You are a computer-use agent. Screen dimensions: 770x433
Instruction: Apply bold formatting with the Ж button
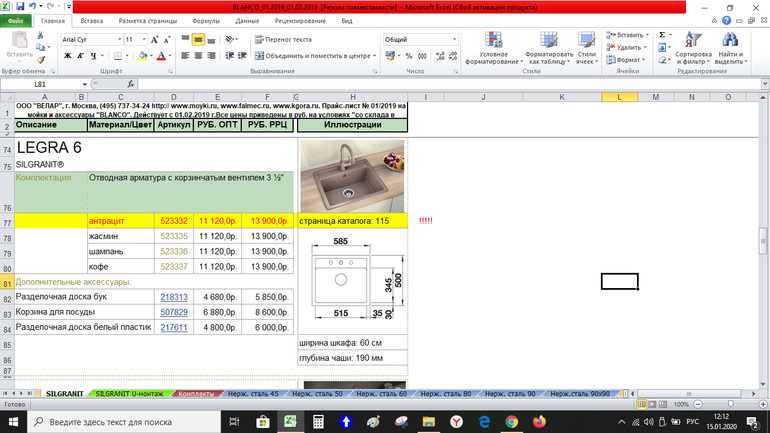65,56
